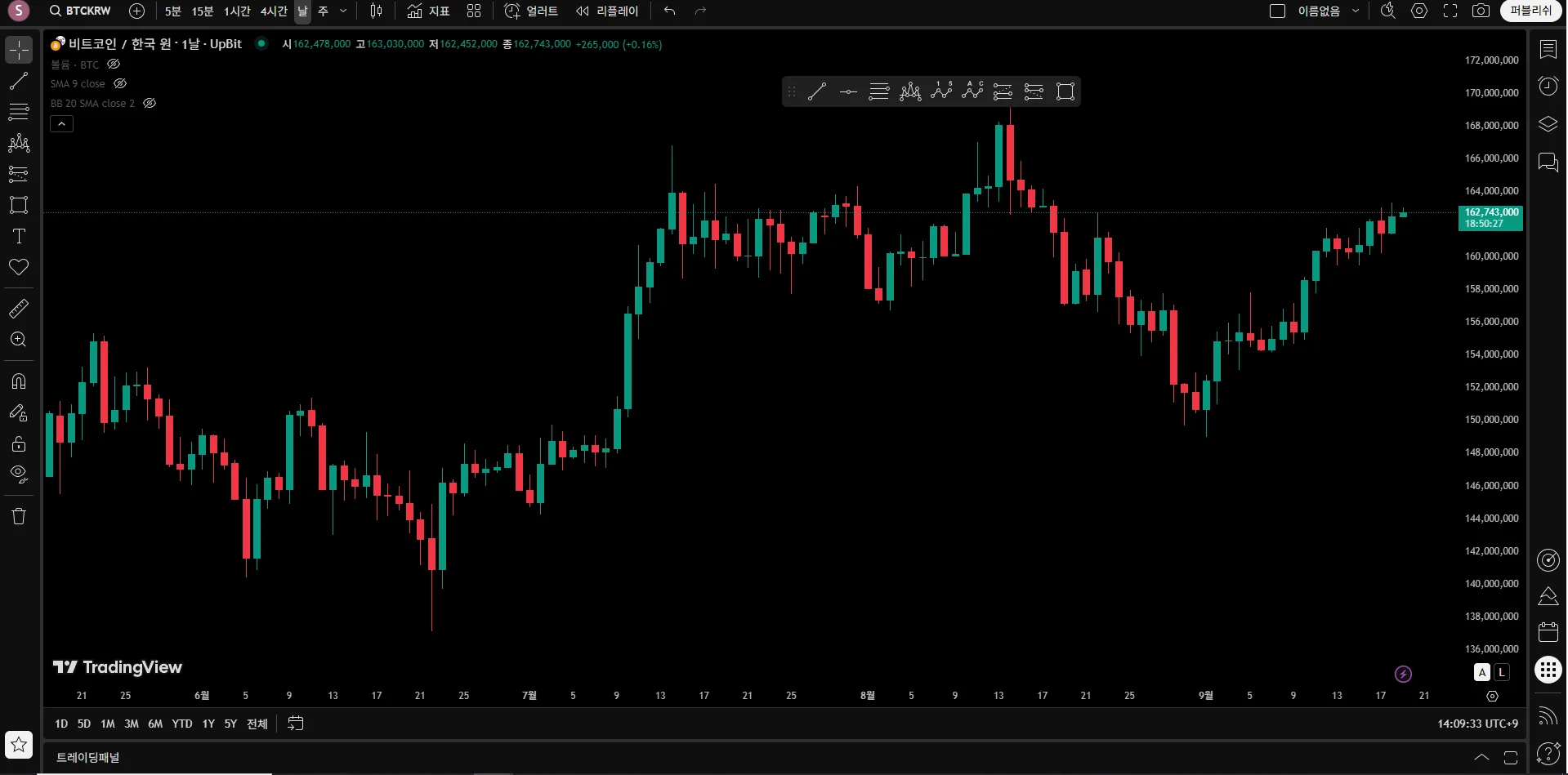Image resolution: width=1568 pixels, height=775 pixels.
Task: Open chart settings hexagon gear in top bar
Action: click(x=1419, y=11)
